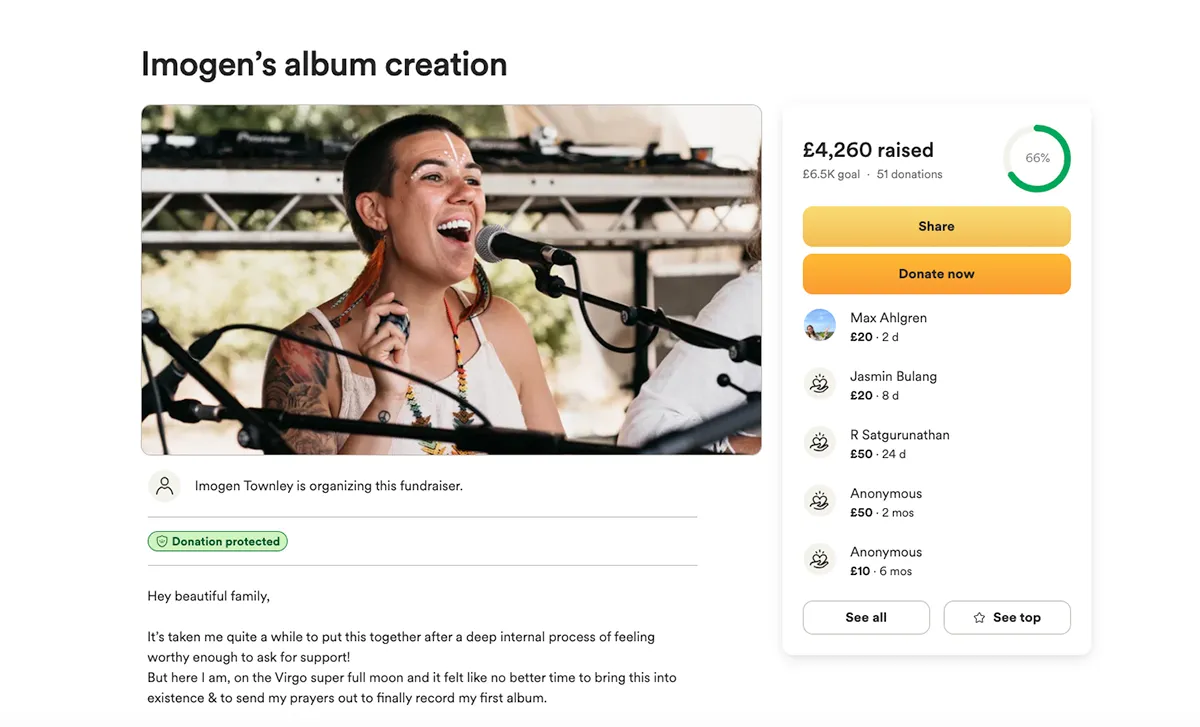This screenshot has width=1200, height=727.
Task: Click the R Satgurunathan donor name
Action: click(900, 435)
